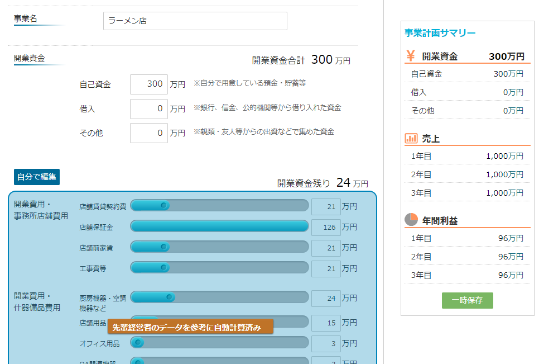Viewport: 539px width, 364px height.
Task: Click the first slider handle in 開業費用・事務所店舗費用
Action: (164, 206)
